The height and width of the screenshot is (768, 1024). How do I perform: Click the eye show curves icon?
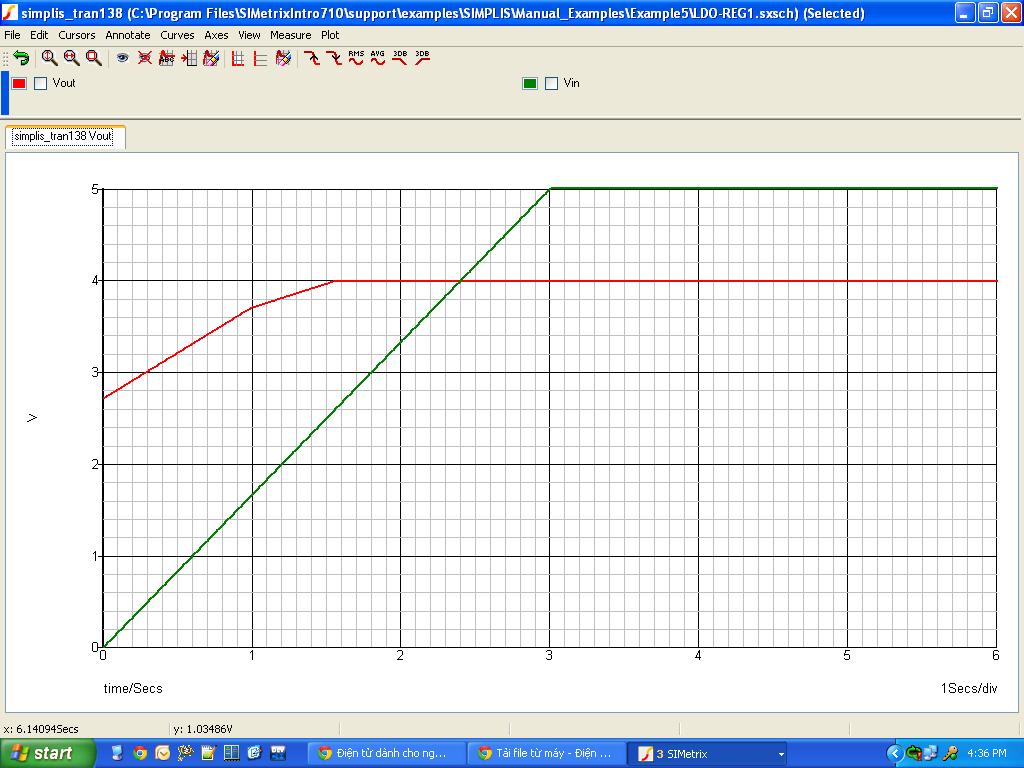(x=122, y=58)
